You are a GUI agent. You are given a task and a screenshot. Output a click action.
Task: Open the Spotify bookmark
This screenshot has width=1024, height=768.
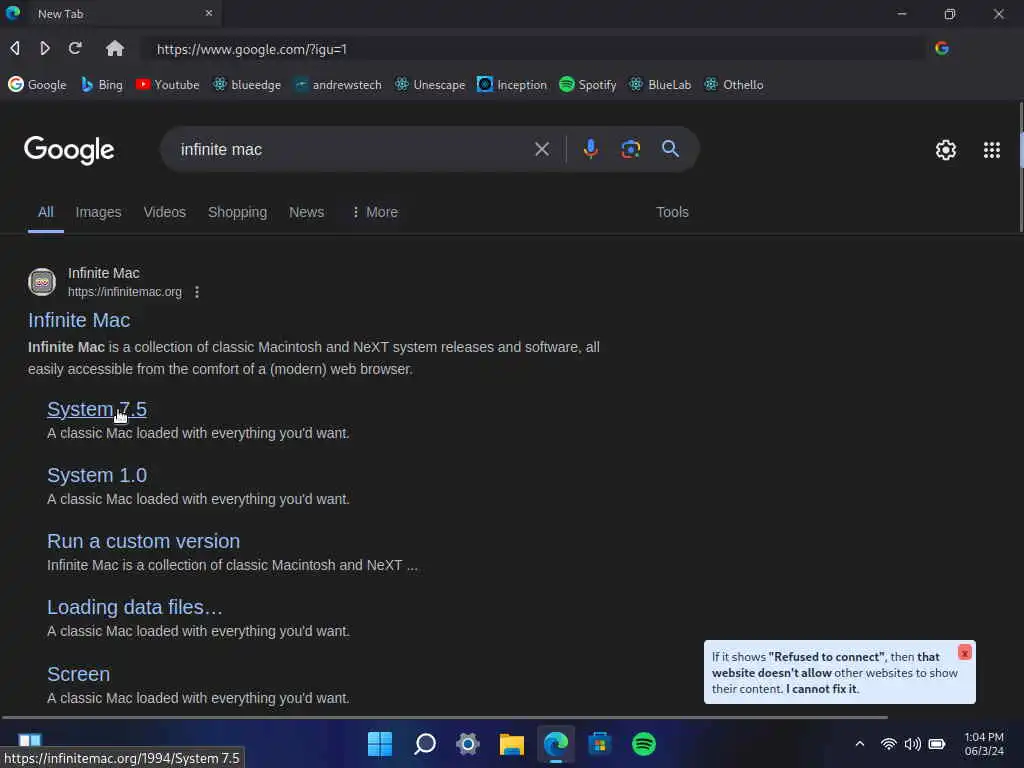[x=588, y=84]
